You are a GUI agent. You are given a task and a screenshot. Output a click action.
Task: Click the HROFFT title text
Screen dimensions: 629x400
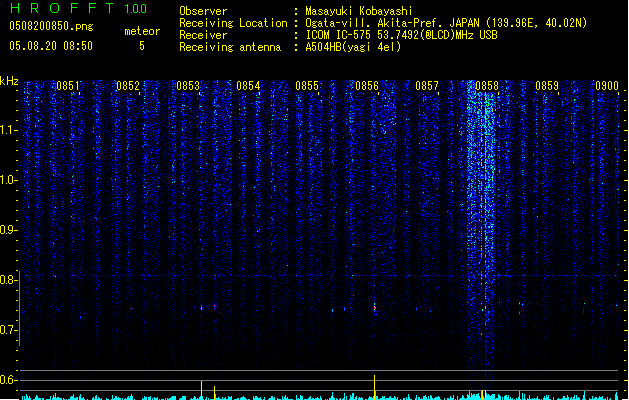click(62, 8)
